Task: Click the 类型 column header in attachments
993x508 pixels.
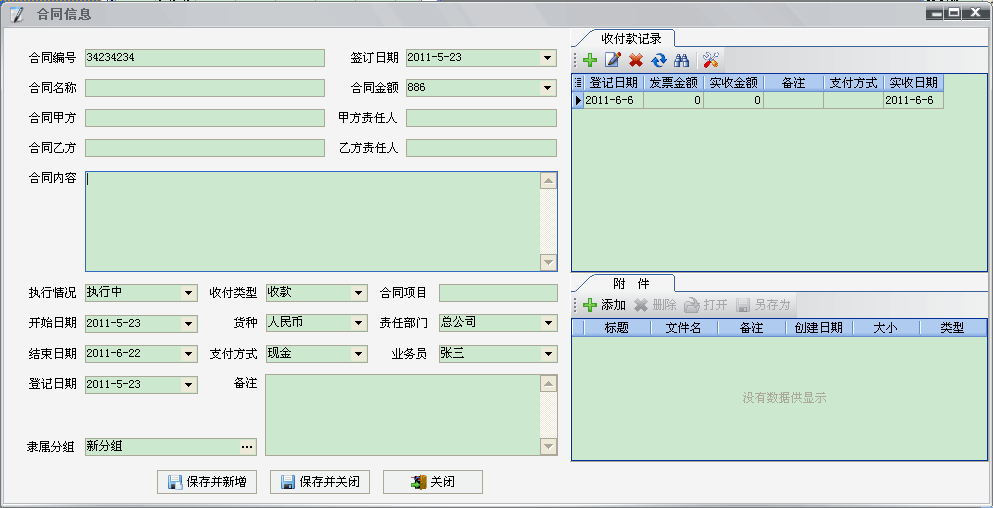Action: coord(953,327)
